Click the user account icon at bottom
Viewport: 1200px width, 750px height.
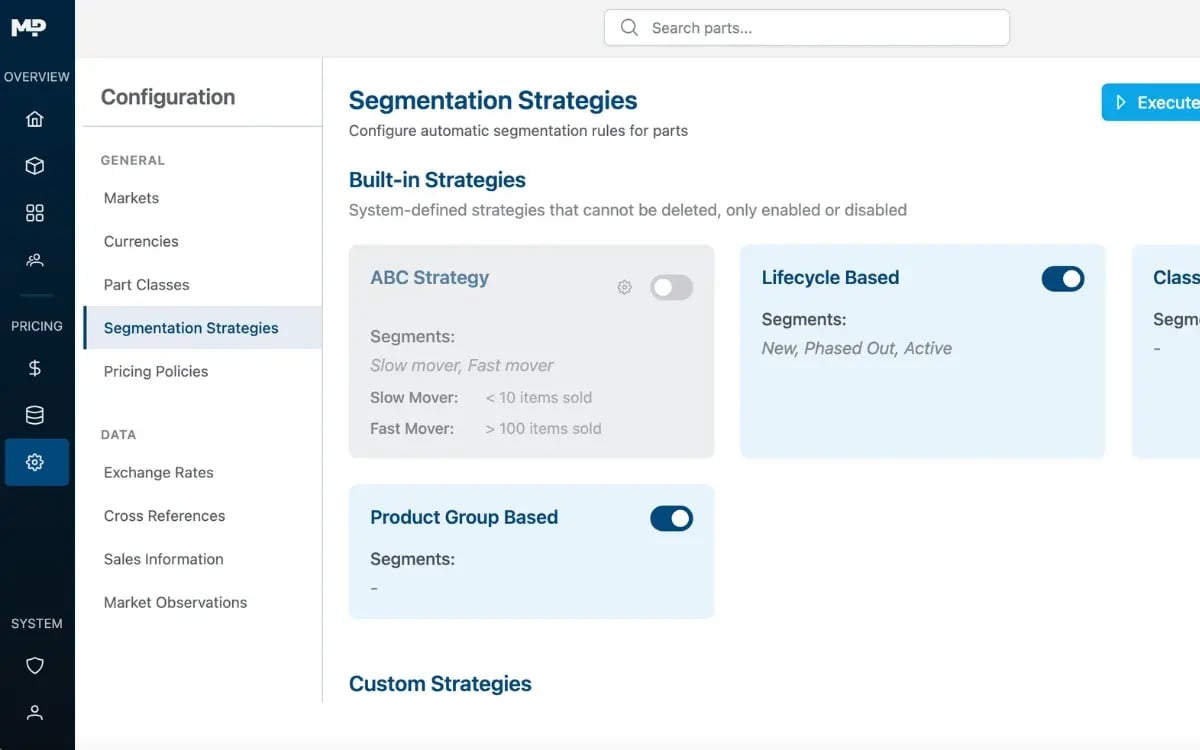[35, 712]
